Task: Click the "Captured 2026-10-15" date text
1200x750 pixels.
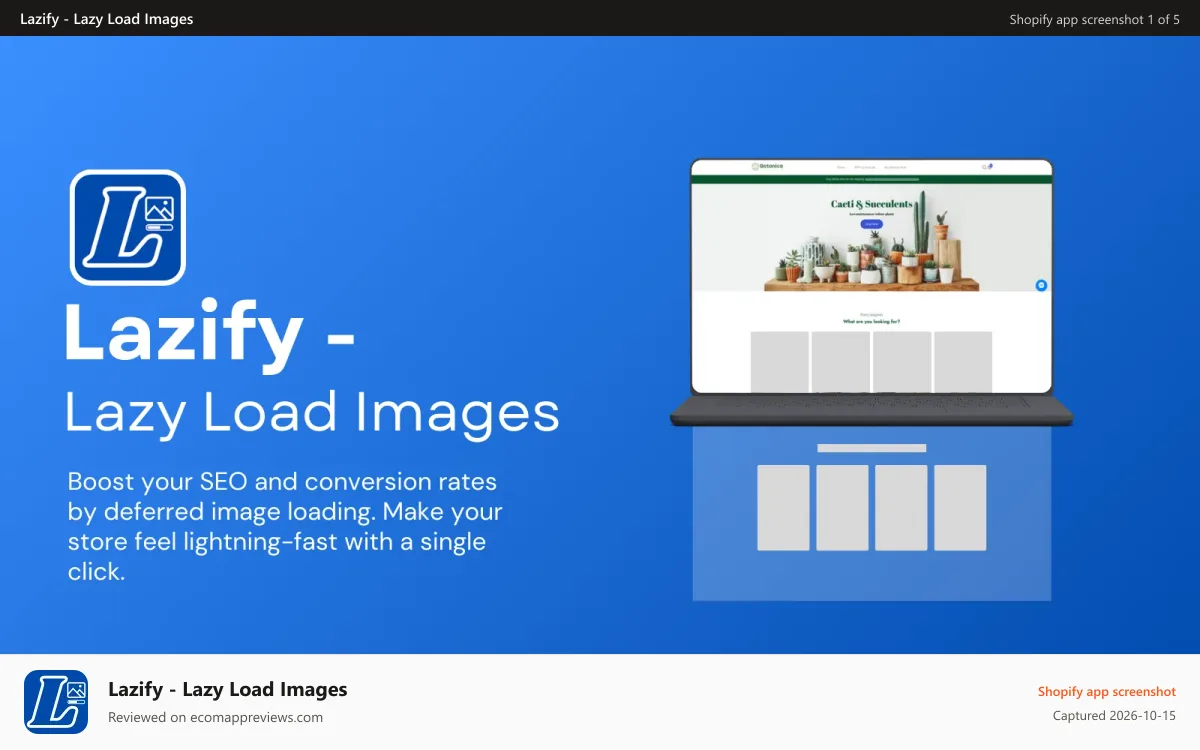Action: (x=1114, y=716)
